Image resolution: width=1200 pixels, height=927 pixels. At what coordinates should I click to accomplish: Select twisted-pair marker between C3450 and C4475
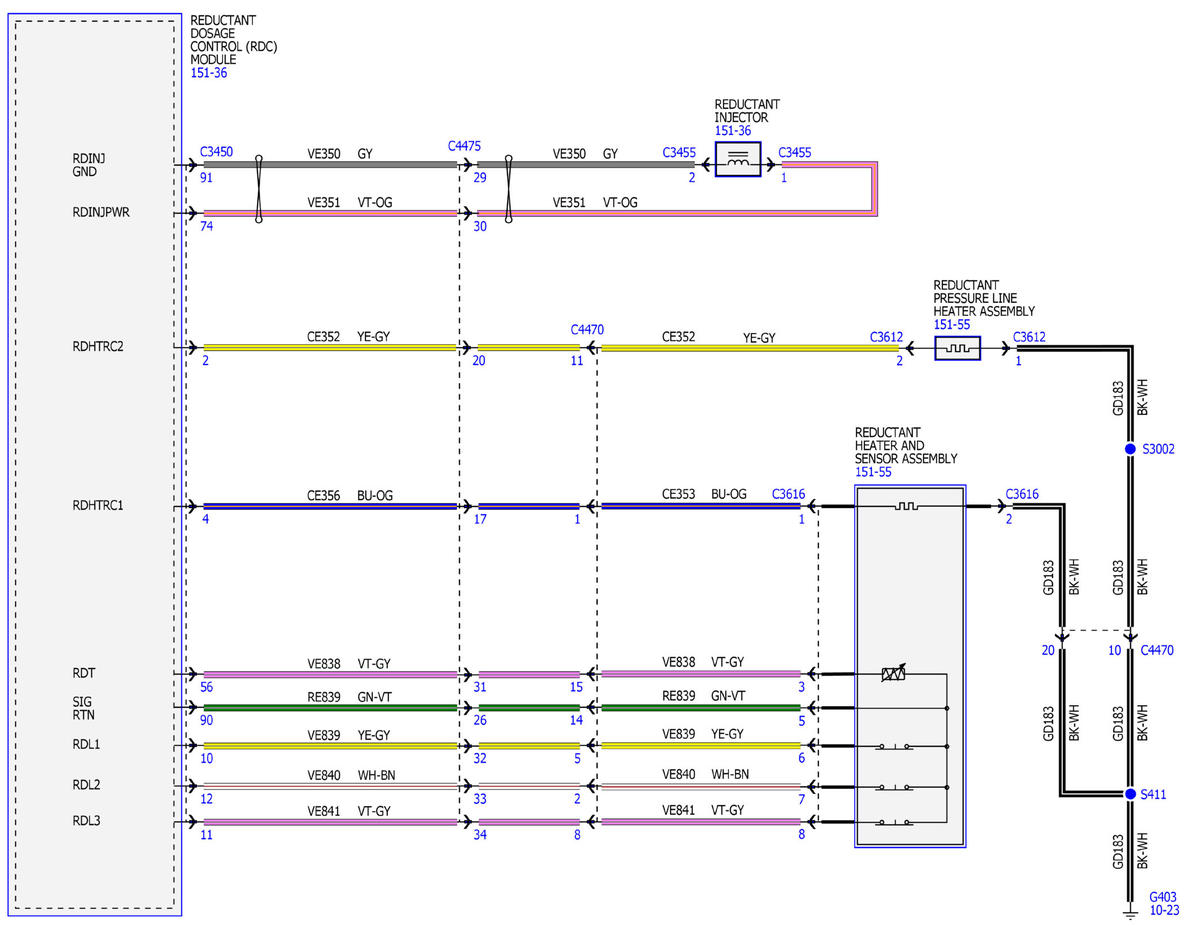259,188
